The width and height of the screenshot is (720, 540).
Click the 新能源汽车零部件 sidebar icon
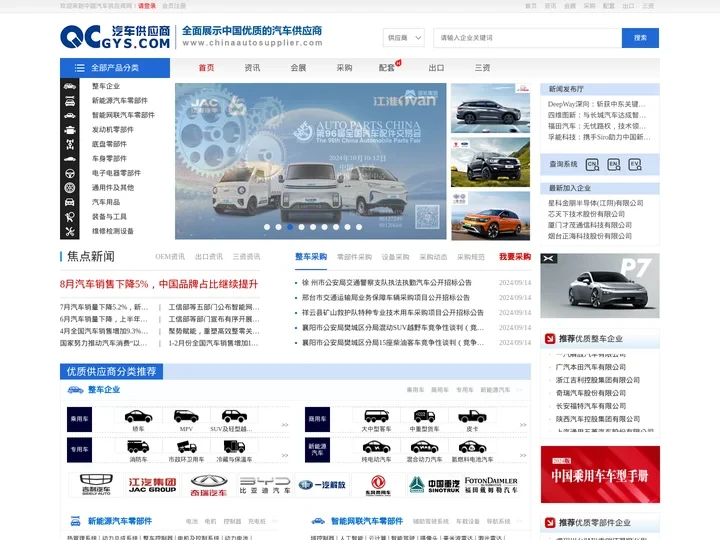[70, 101]
